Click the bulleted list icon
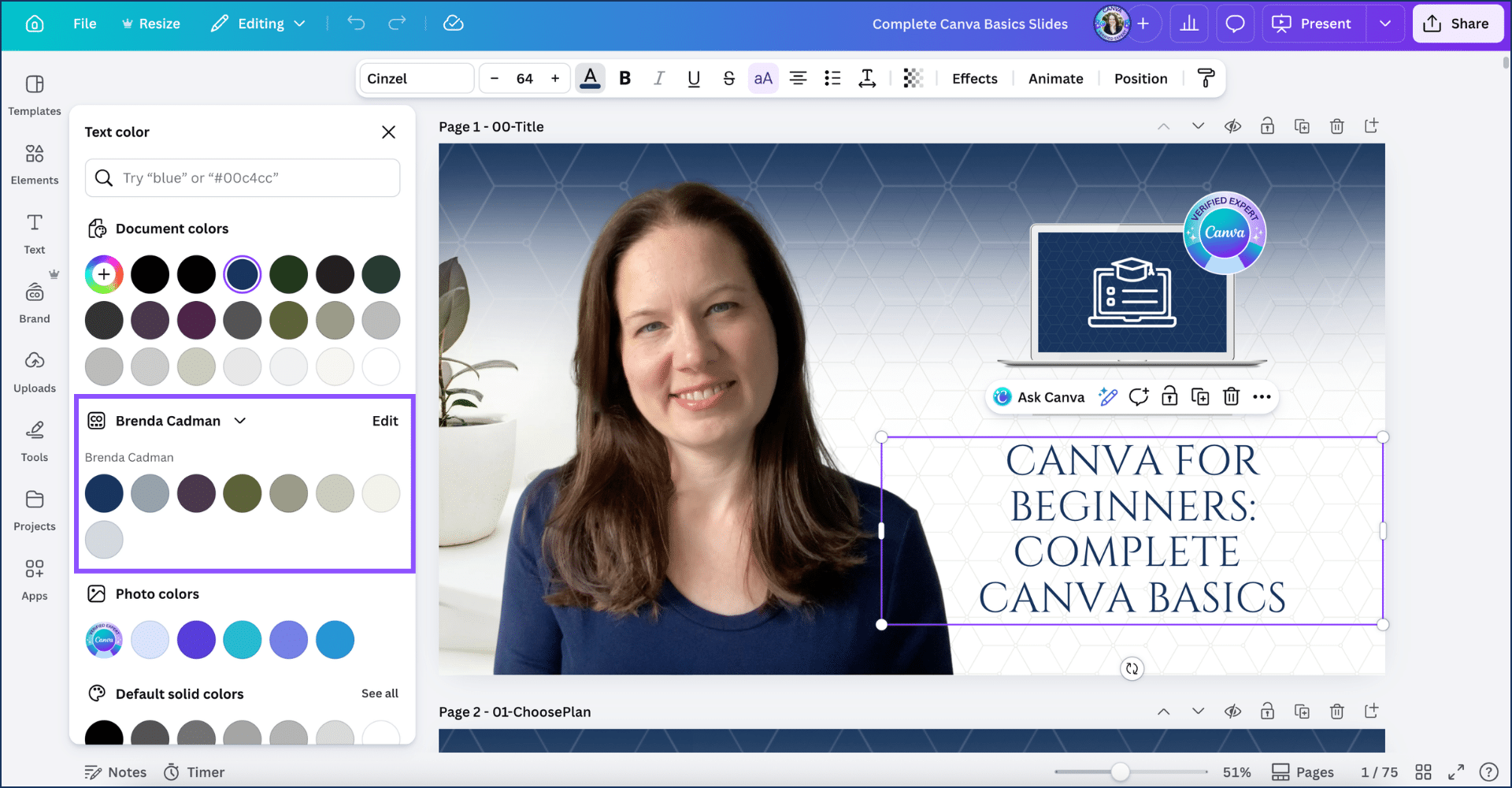The height and width of the screenshot is (788, 1512). pos(832,78)
